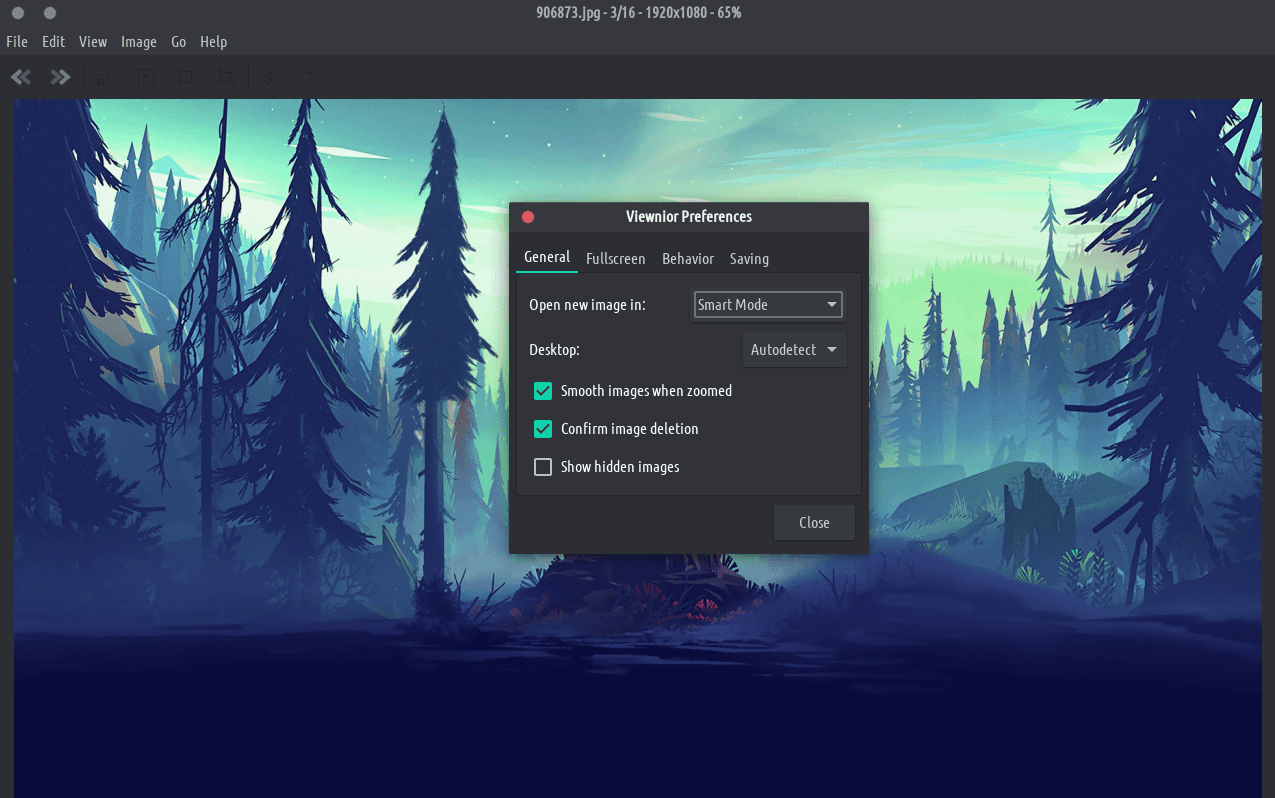Click the zoom out toolbar icon

tap(146, 77)
